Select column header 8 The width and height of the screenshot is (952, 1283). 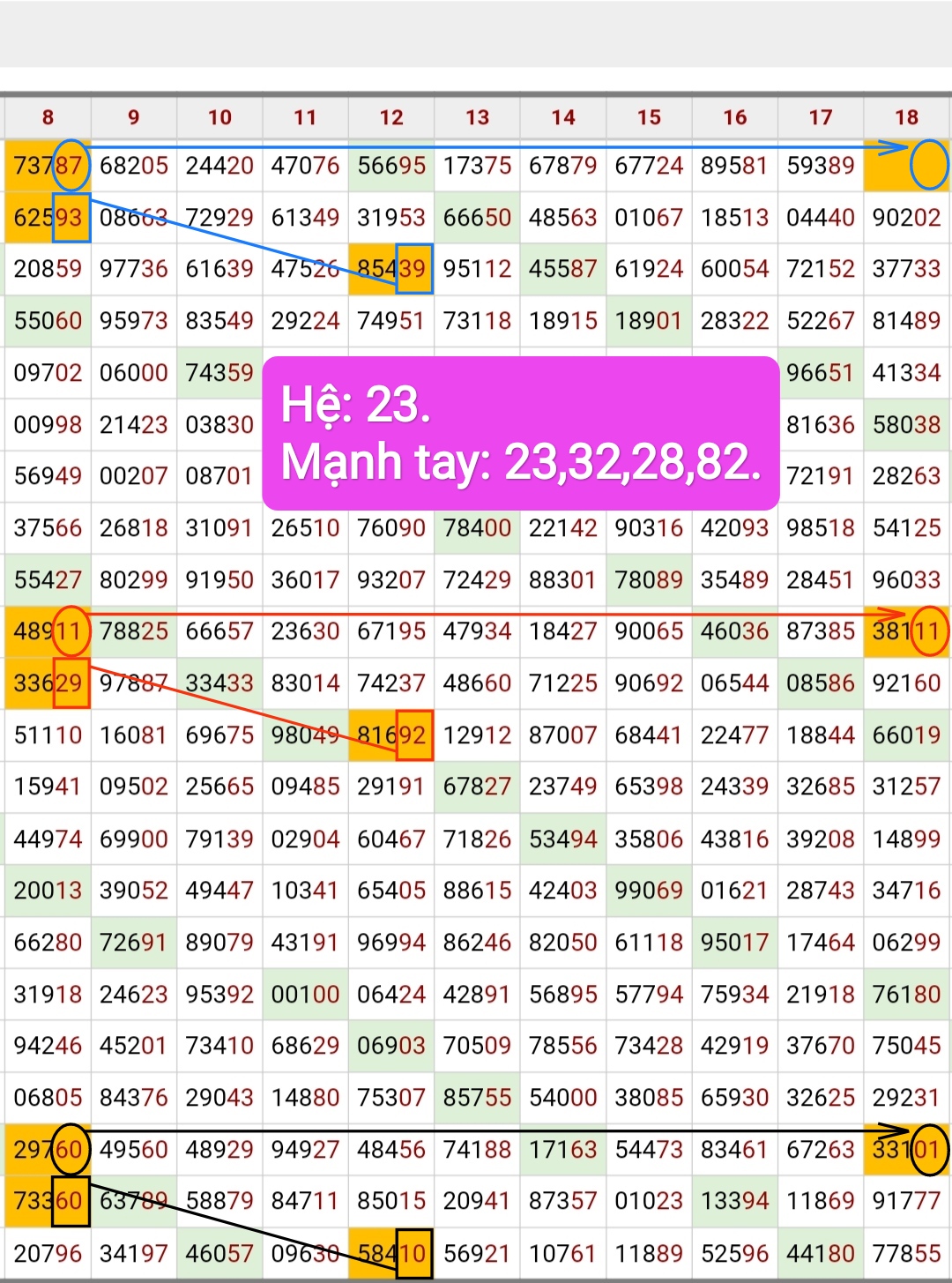pos(48,117)
